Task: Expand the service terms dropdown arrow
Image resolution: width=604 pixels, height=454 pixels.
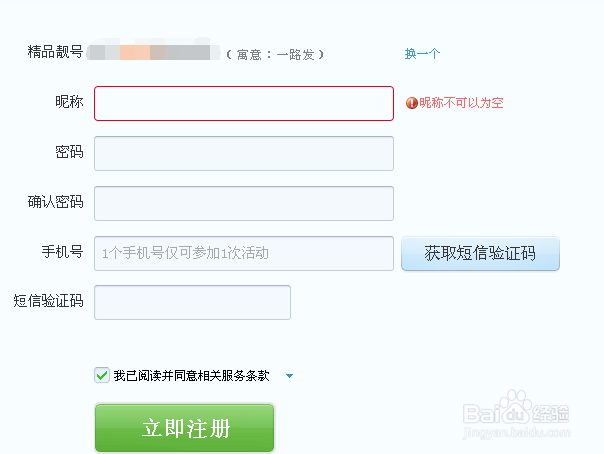Action: point(289,376)
